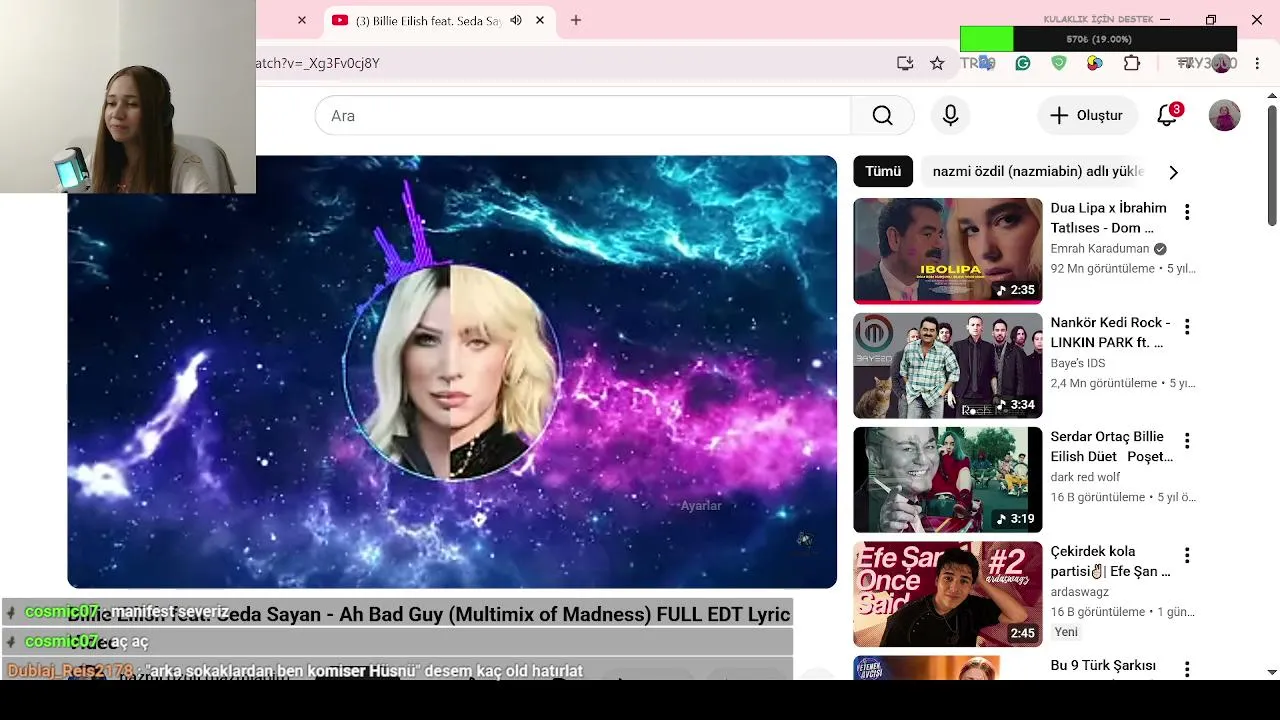Open the YouTube account avatar menu
The width and height of the screenshot is (1280, 720).
[x=1225, y=115]
